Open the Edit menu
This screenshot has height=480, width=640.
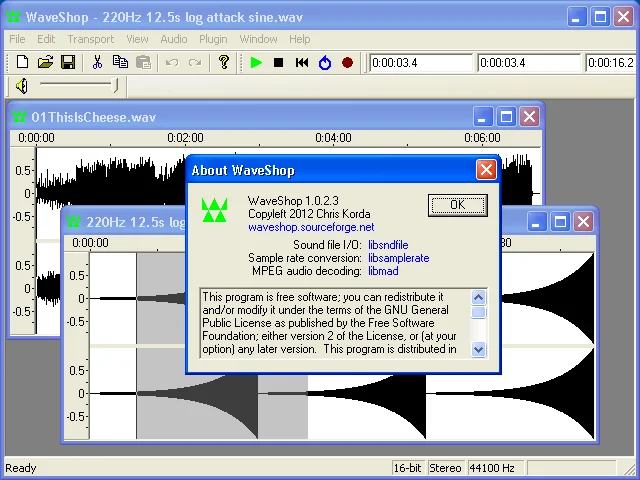pyautogui.click(x=46, y=39)
